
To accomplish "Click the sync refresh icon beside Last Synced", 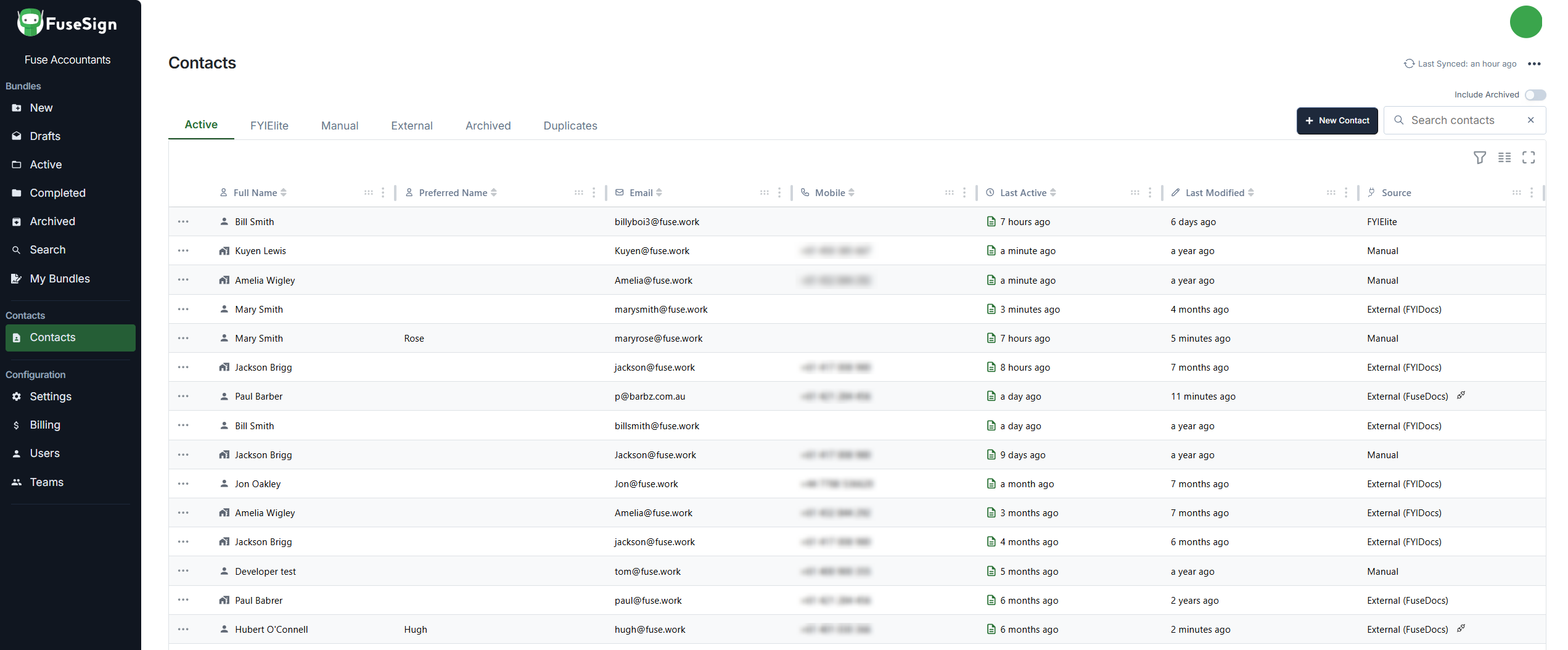I will (x=1409, y=64).
